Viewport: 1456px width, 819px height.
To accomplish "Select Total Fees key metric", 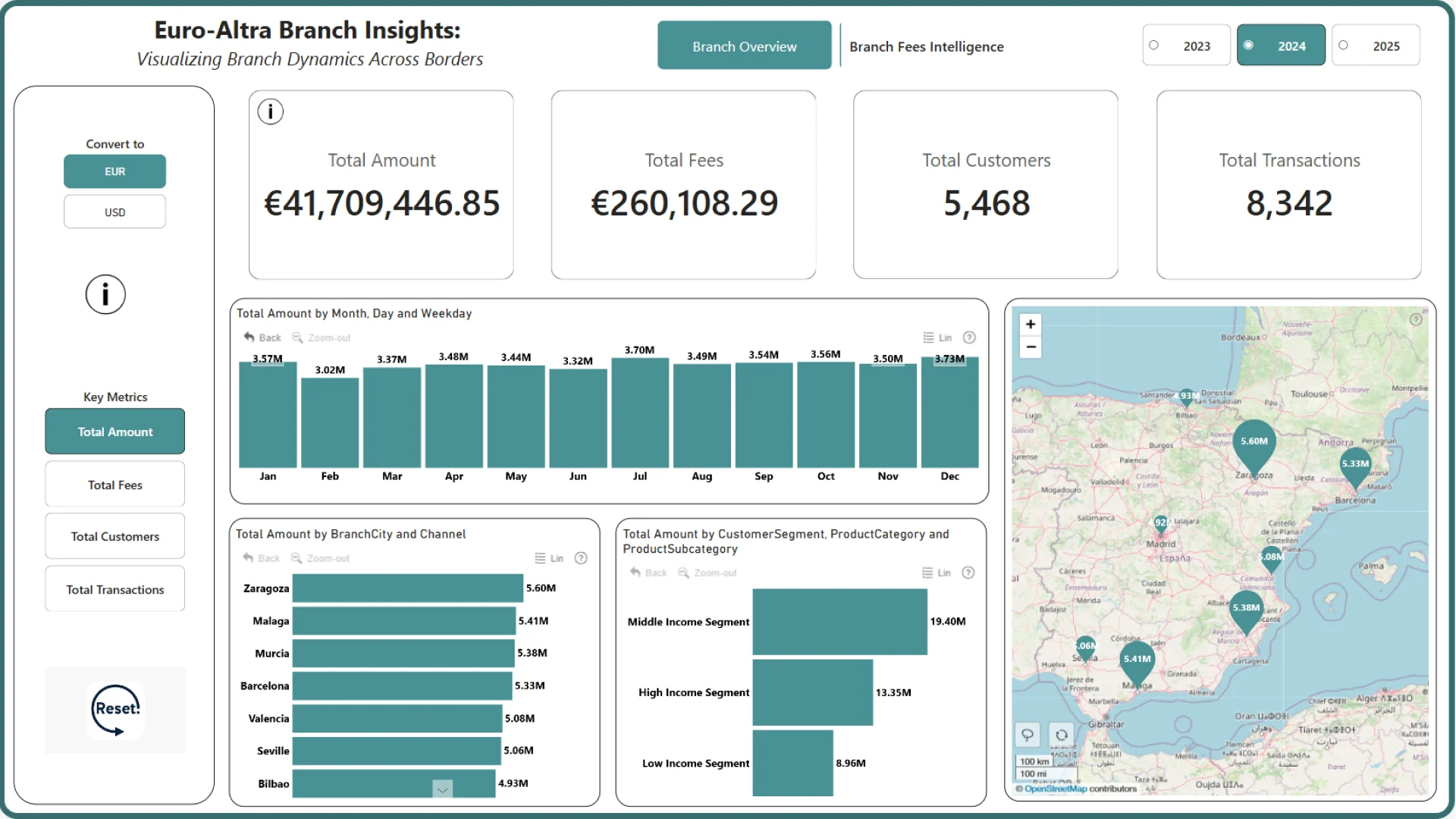I will 115,484.
